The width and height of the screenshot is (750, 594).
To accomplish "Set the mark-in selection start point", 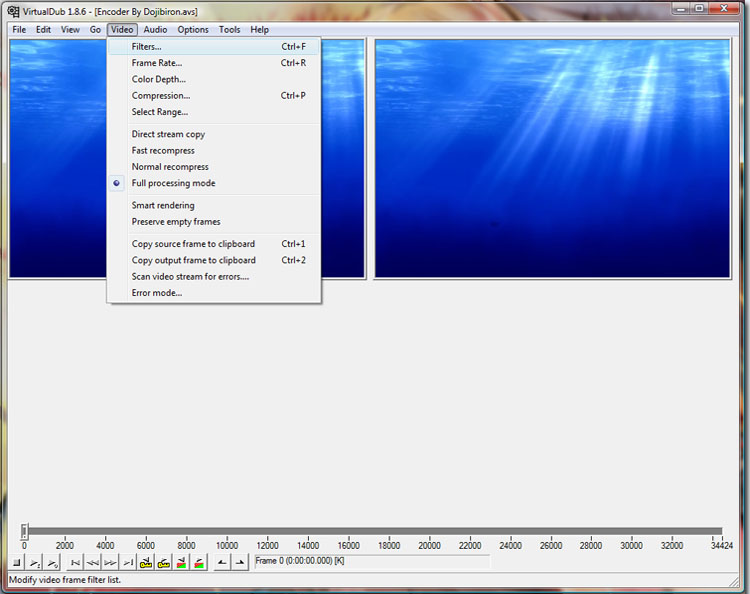I will 223,563.
